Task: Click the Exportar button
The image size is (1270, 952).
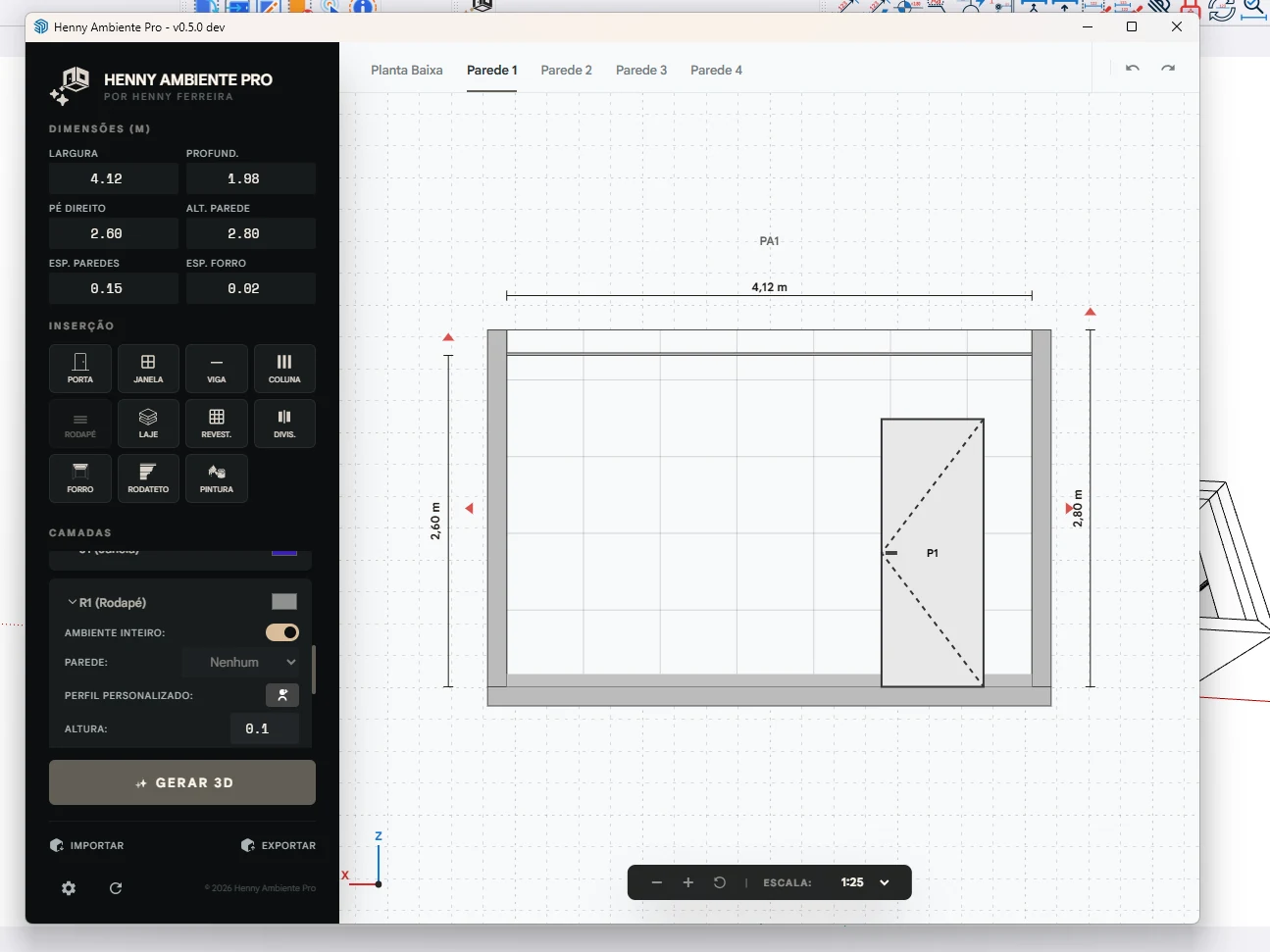Action: click(x=279, y=845)
